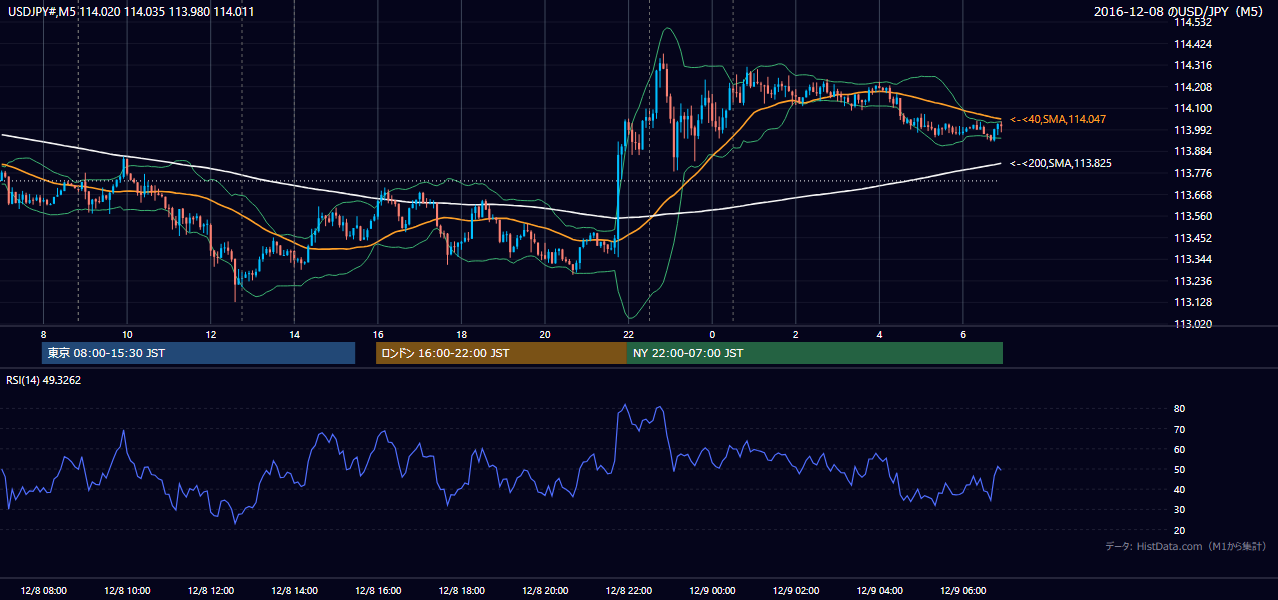Click the RSI 80 level label
Viewport: 1278px width, 600px height.
click(1179, 409)
